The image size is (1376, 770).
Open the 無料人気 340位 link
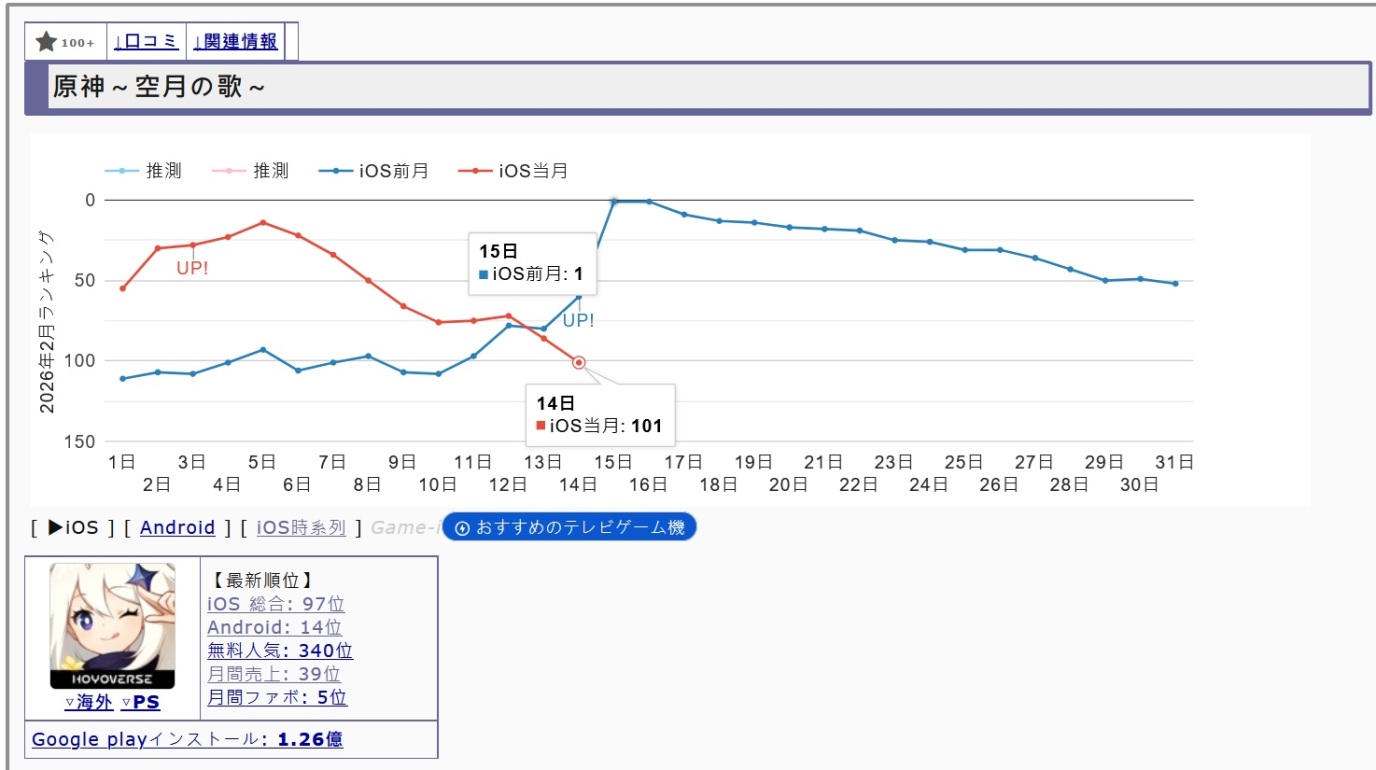[280, 651]
